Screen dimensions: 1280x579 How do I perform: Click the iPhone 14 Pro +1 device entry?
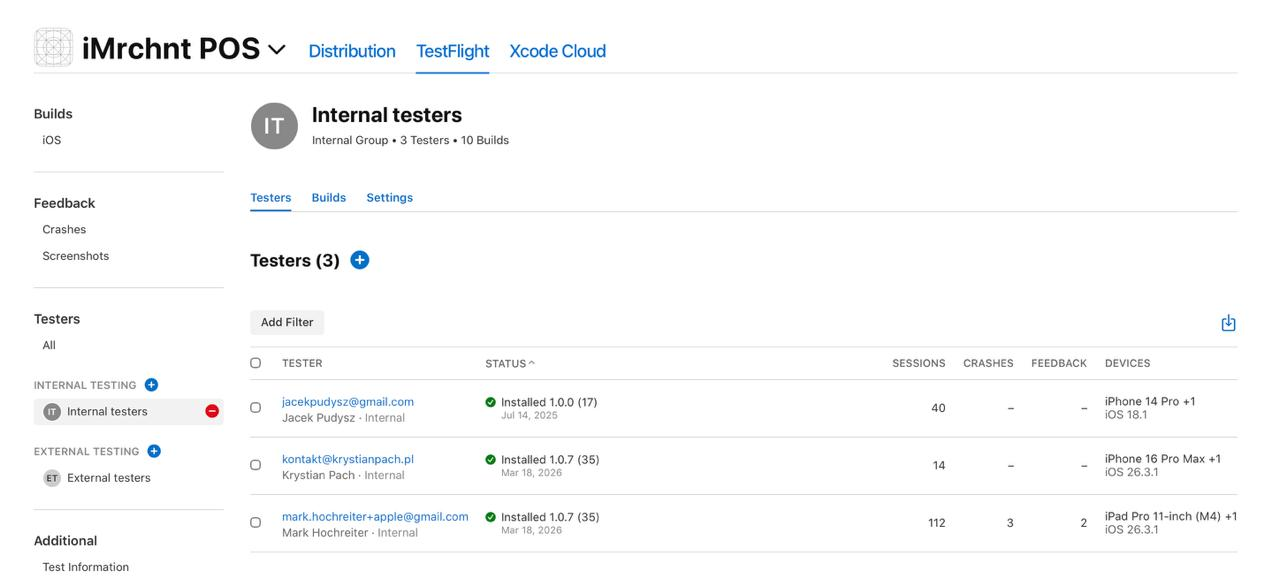click(1150, 402)
